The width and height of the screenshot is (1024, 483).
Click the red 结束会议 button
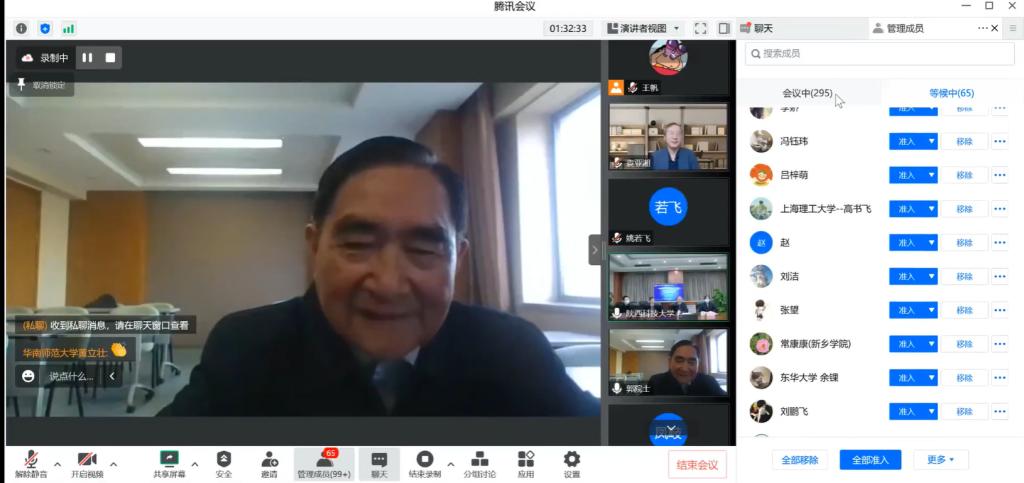(x=697, y=464)
